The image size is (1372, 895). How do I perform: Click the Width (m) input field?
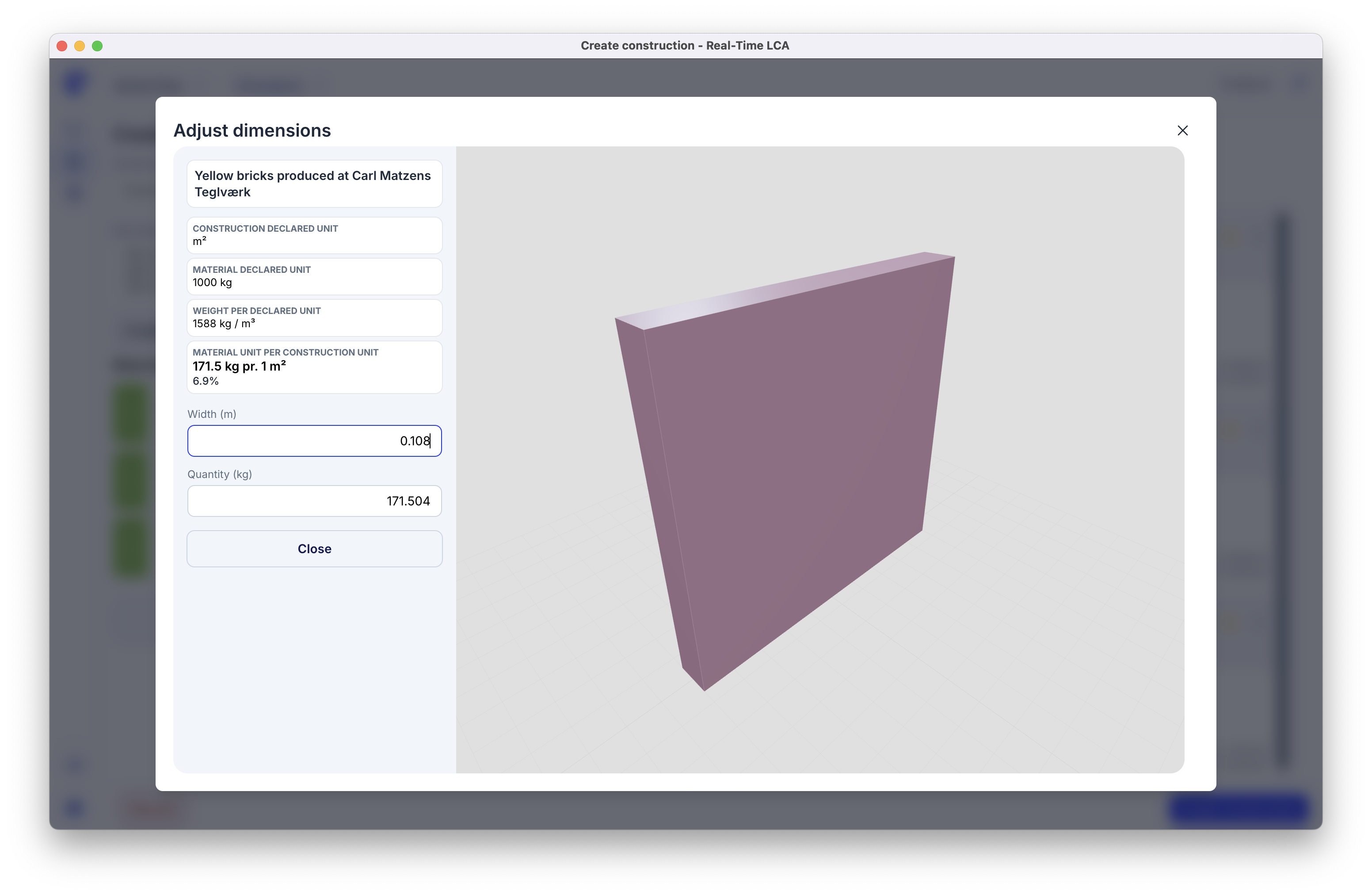coord(314,441)
